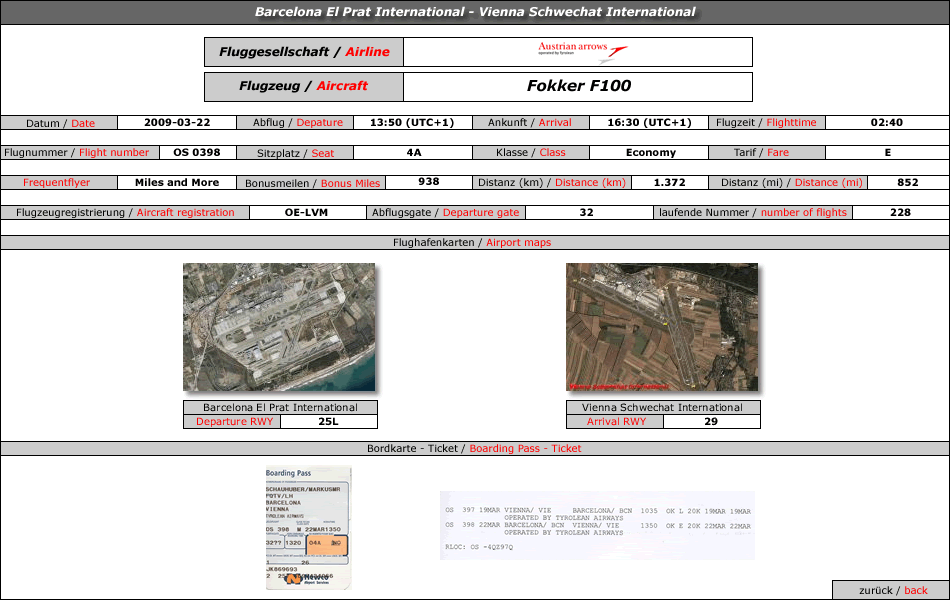Screen dimensions: 950x600
Task: Select arrival time 16:30 (UTC+1)
Action: point(649,122)
